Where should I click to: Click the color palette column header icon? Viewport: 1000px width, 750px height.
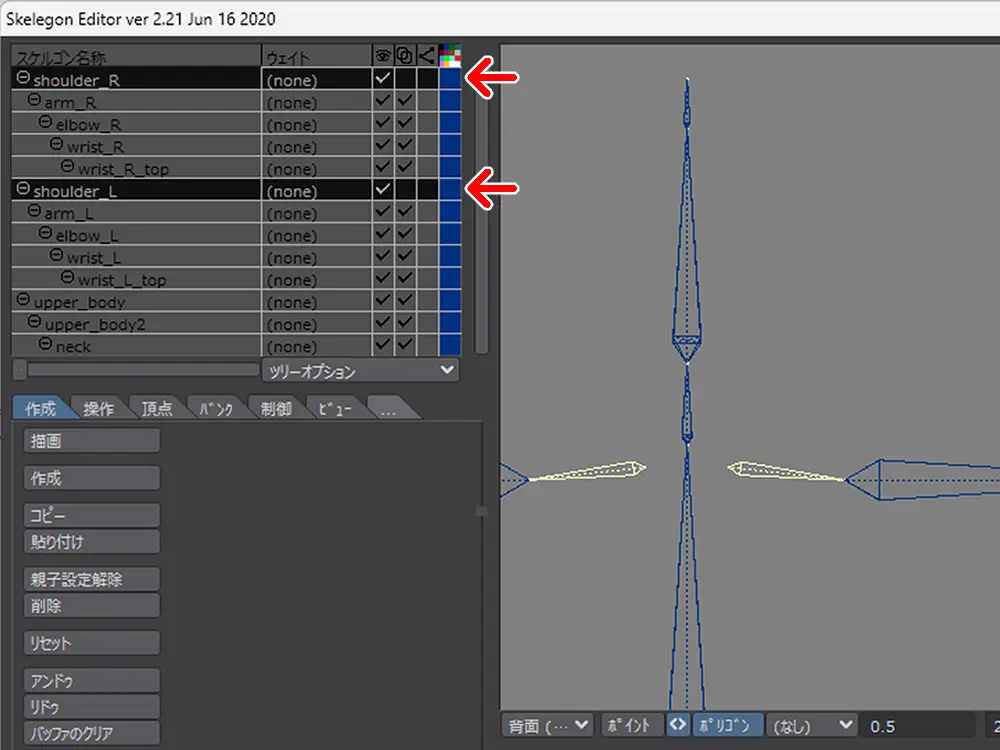pos(450,56)
